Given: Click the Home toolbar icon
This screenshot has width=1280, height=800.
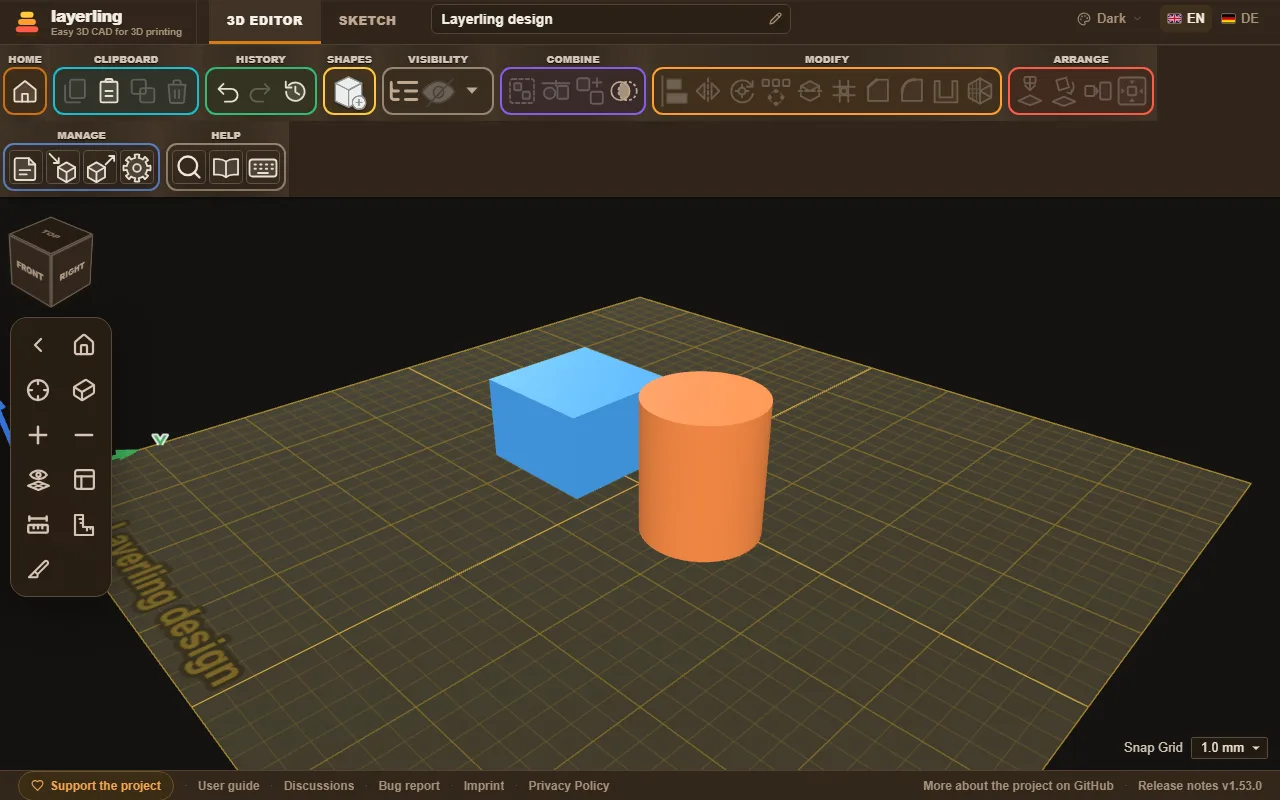Looking at the screenshot, I should click(25, 91).
